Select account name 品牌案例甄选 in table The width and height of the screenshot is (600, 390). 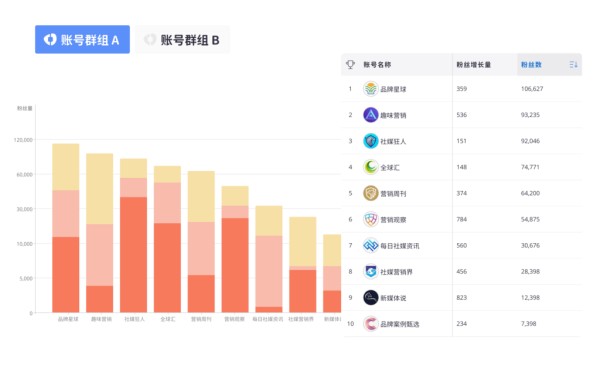pos(399,324)
